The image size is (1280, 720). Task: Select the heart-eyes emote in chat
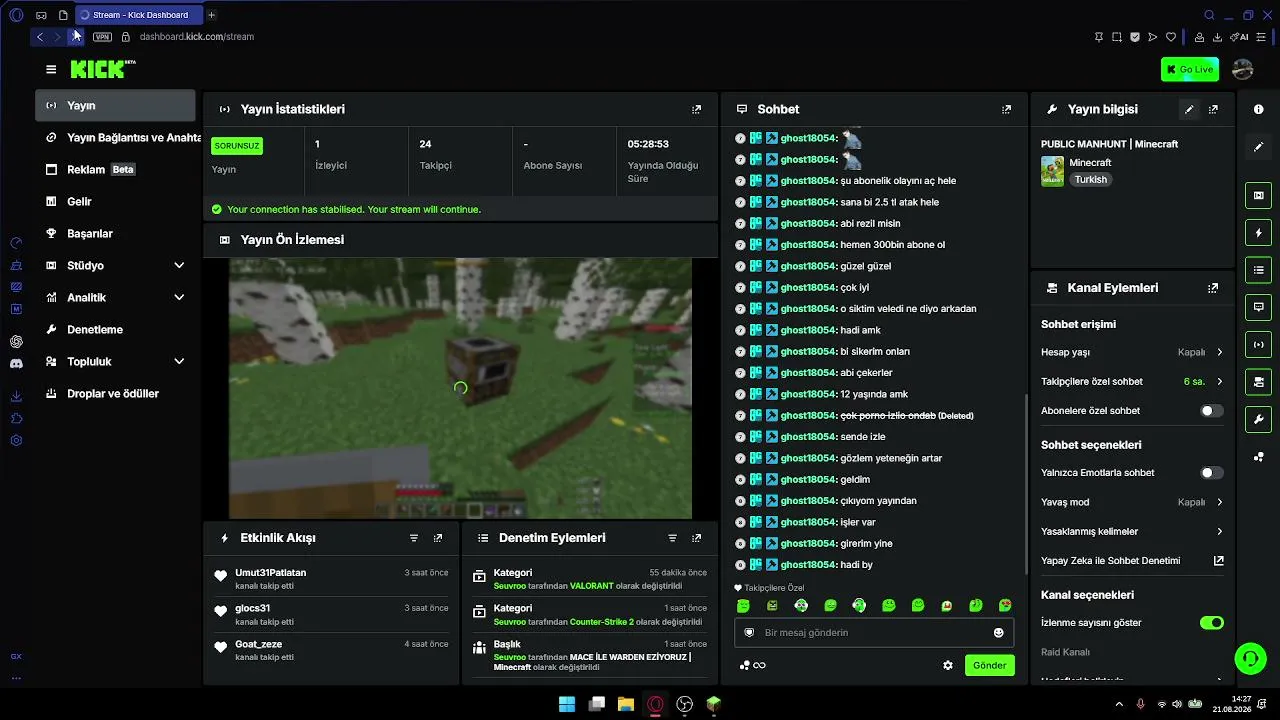coord(1006,606)
